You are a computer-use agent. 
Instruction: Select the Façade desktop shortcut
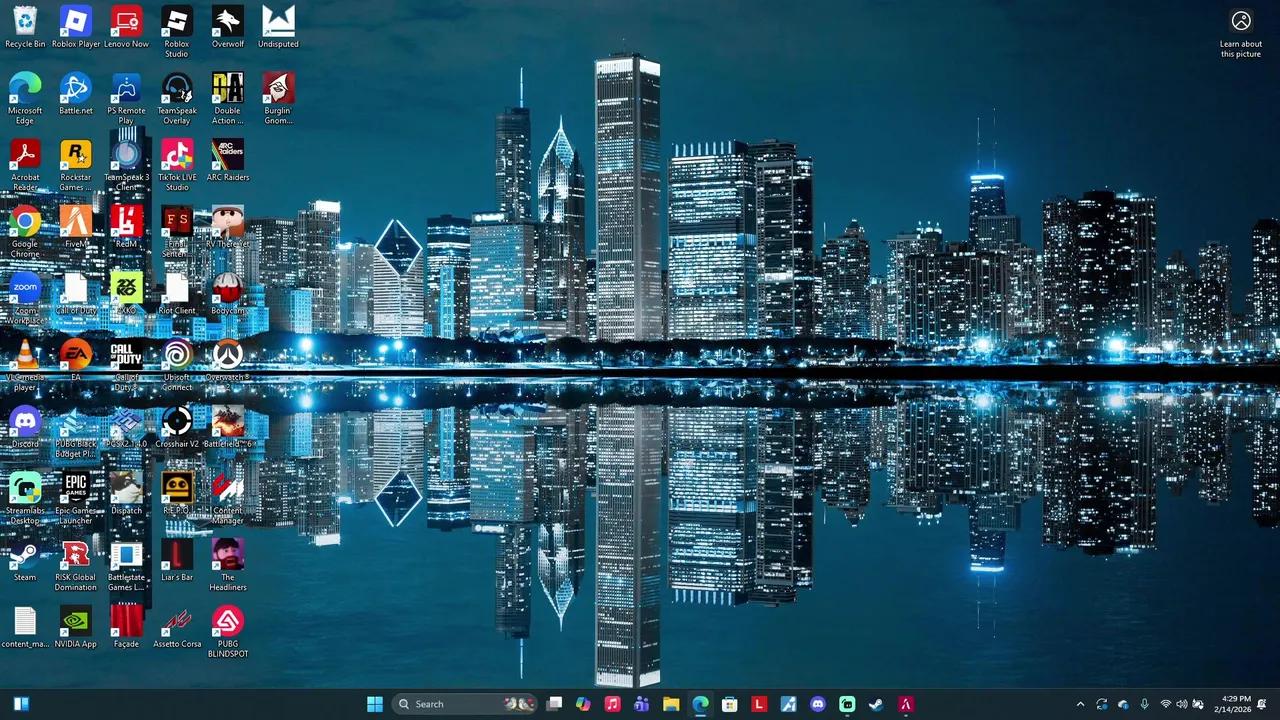(126, 628)
